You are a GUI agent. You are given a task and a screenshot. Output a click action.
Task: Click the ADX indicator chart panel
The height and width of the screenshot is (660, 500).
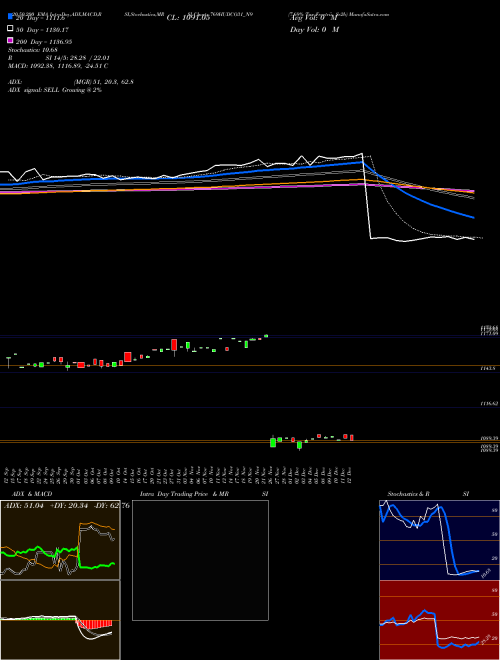point(60,540)
